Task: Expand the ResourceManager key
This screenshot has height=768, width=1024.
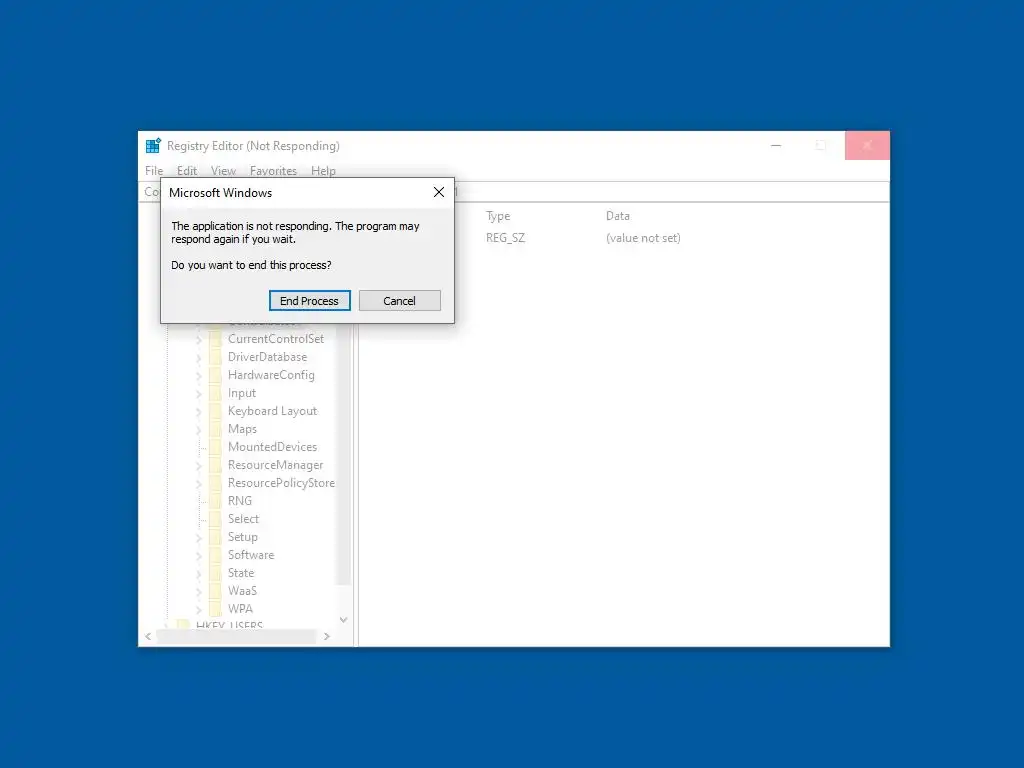Action: click(199, 465)
